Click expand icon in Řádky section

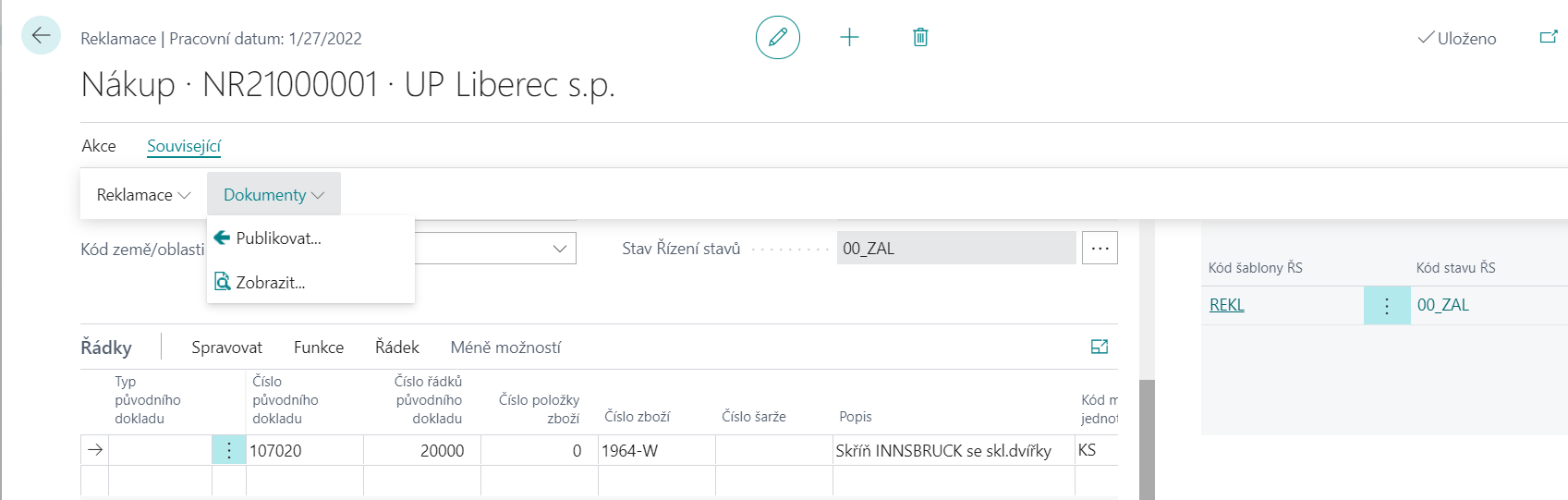[x=1100, y=347]
